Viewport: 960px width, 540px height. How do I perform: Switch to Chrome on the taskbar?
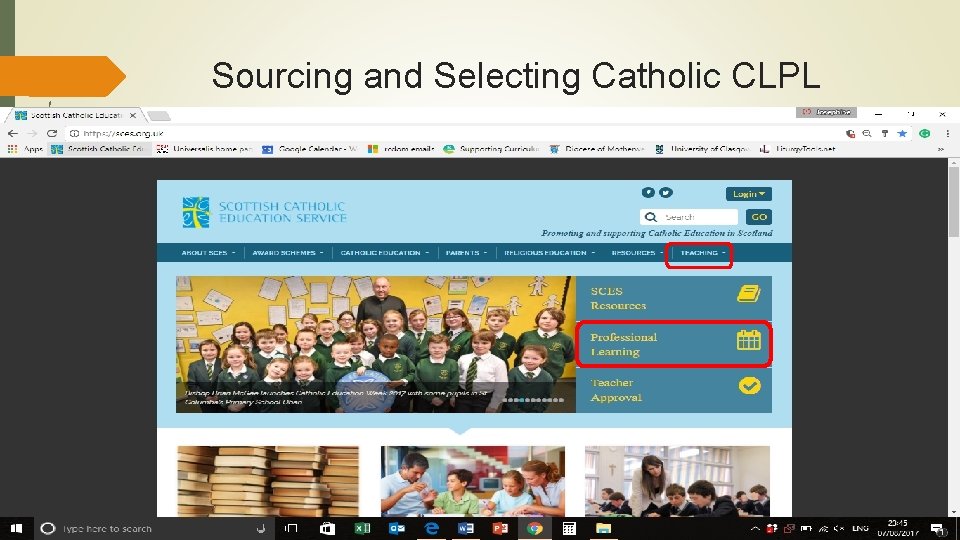click(534, 528)
